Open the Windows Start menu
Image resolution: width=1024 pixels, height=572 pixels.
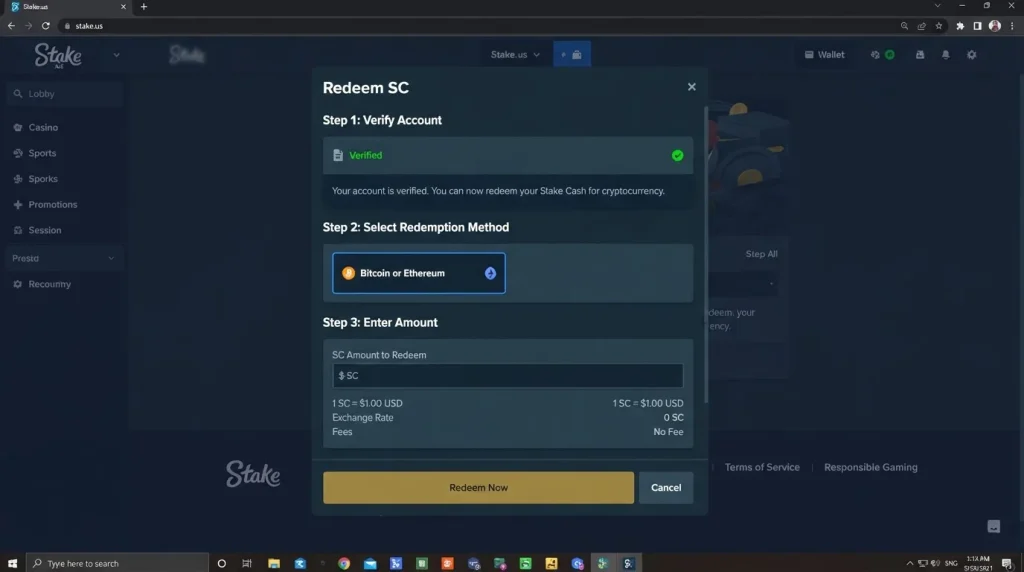(12, 563)
